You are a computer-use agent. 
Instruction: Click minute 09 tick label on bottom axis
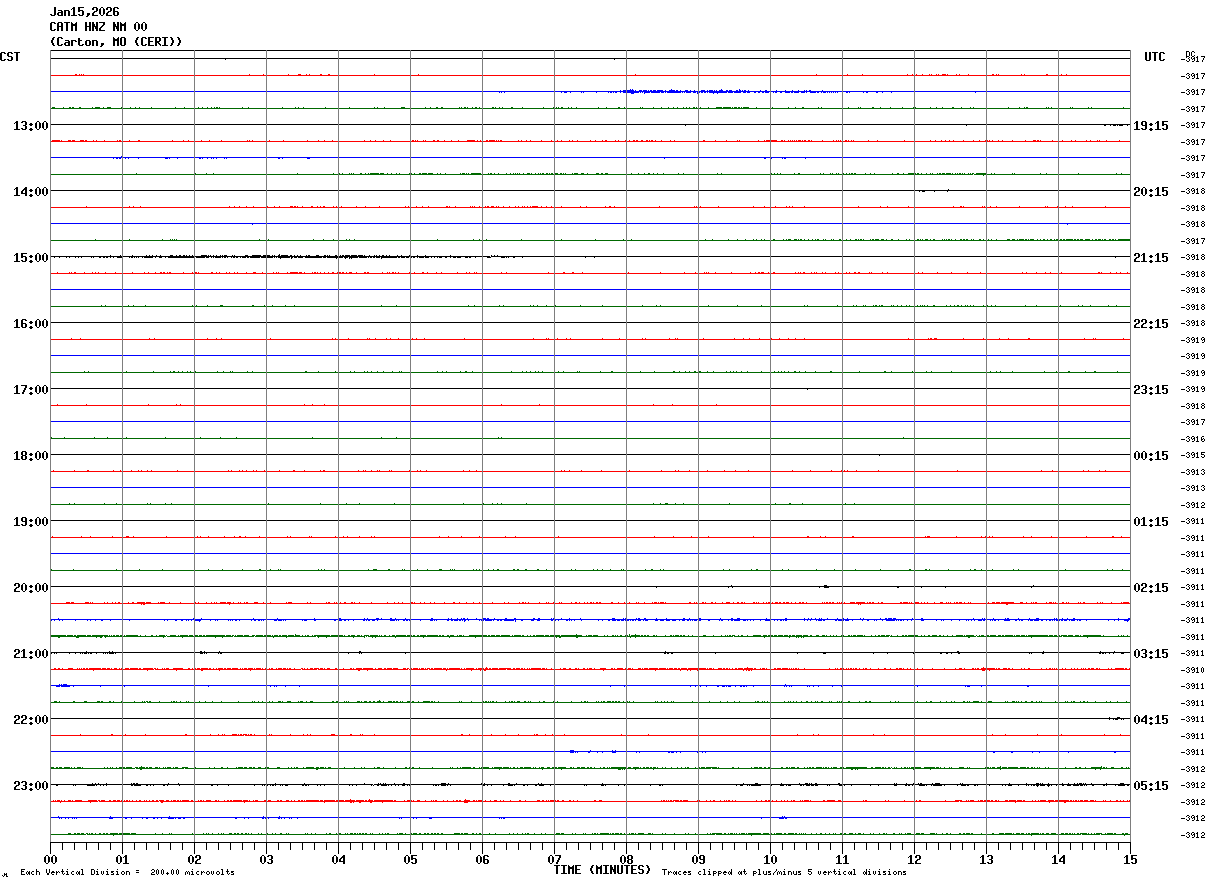(x=698, y=859)
